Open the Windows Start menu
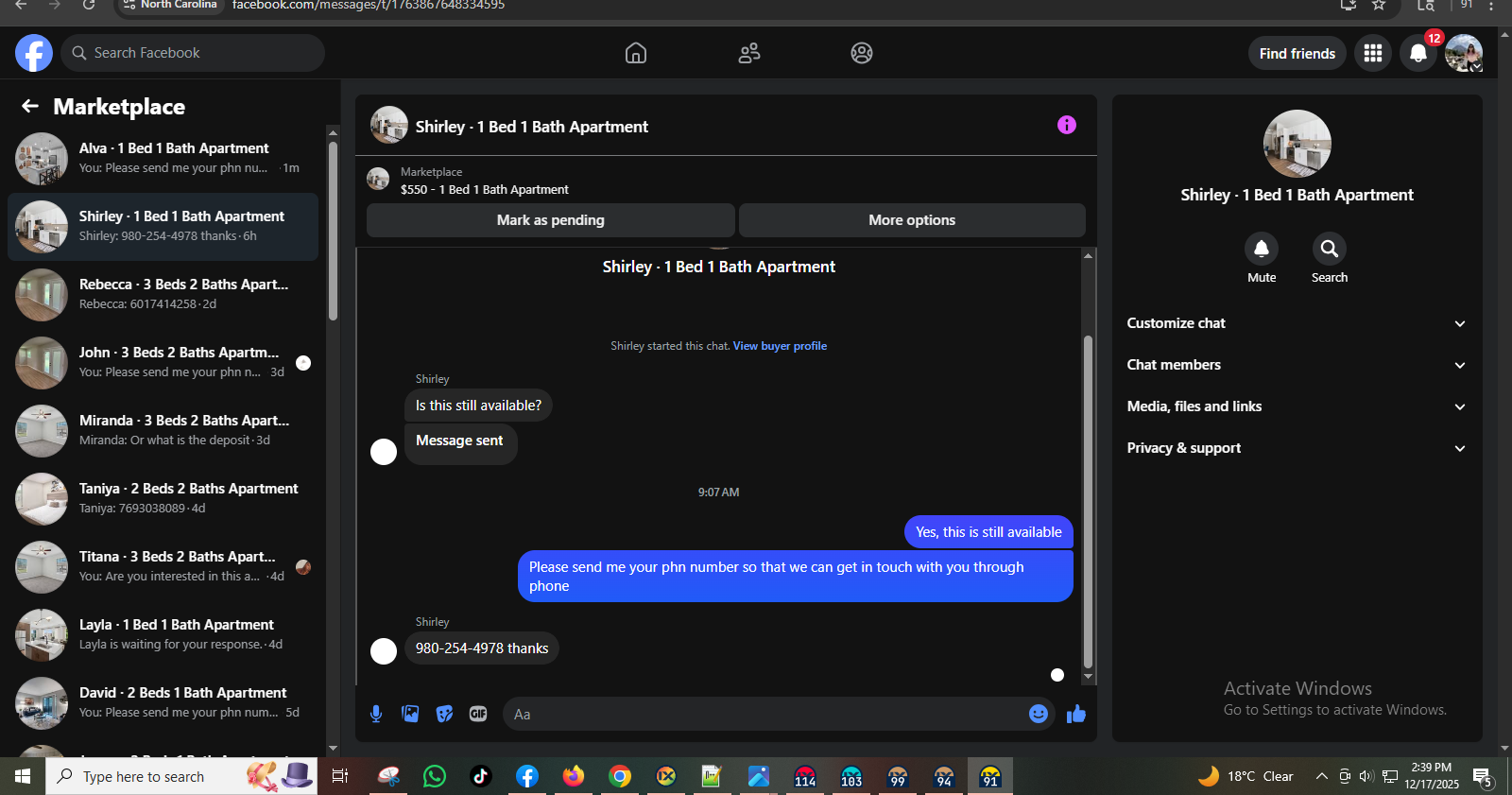 pos(23,776)
